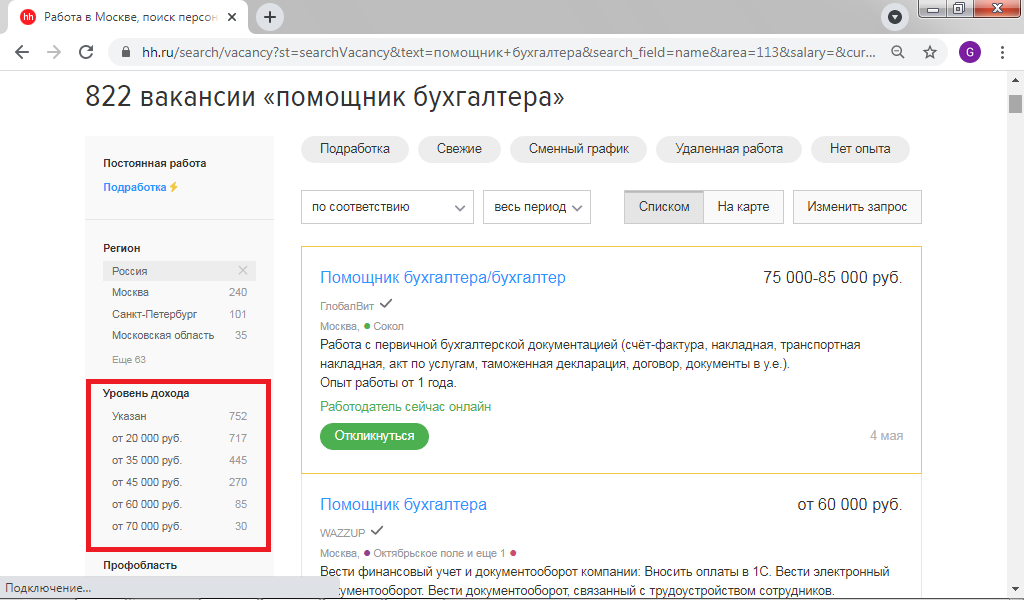Expand Еще 63 regions list
1024x600 pixels.
tap(129, 359)
